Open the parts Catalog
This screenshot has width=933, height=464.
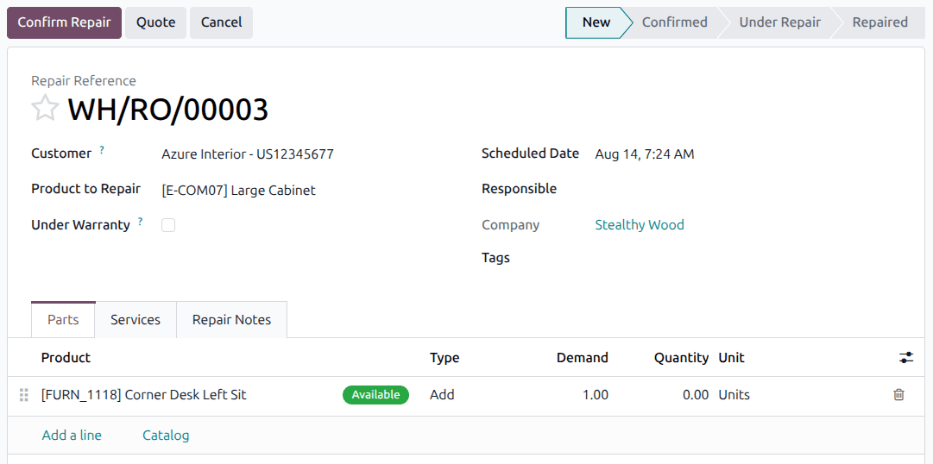[x=166, y=435]
